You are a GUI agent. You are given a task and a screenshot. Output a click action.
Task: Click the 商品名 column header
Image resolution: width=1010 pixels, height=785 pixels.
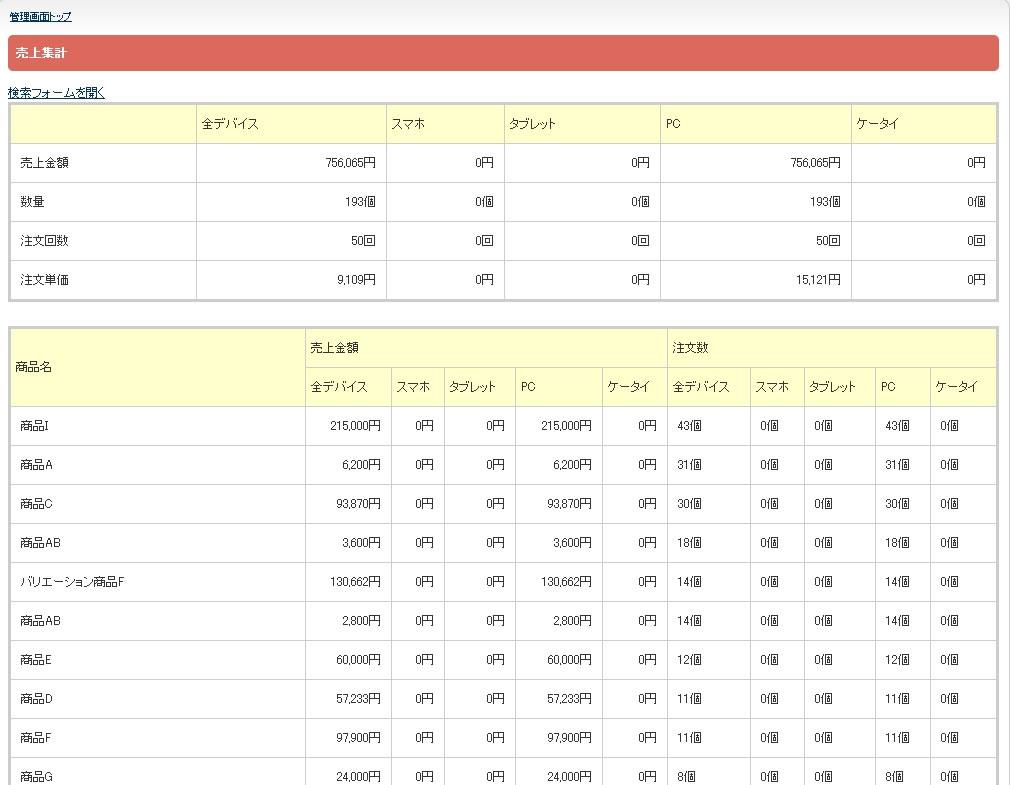tap(34, 367)
